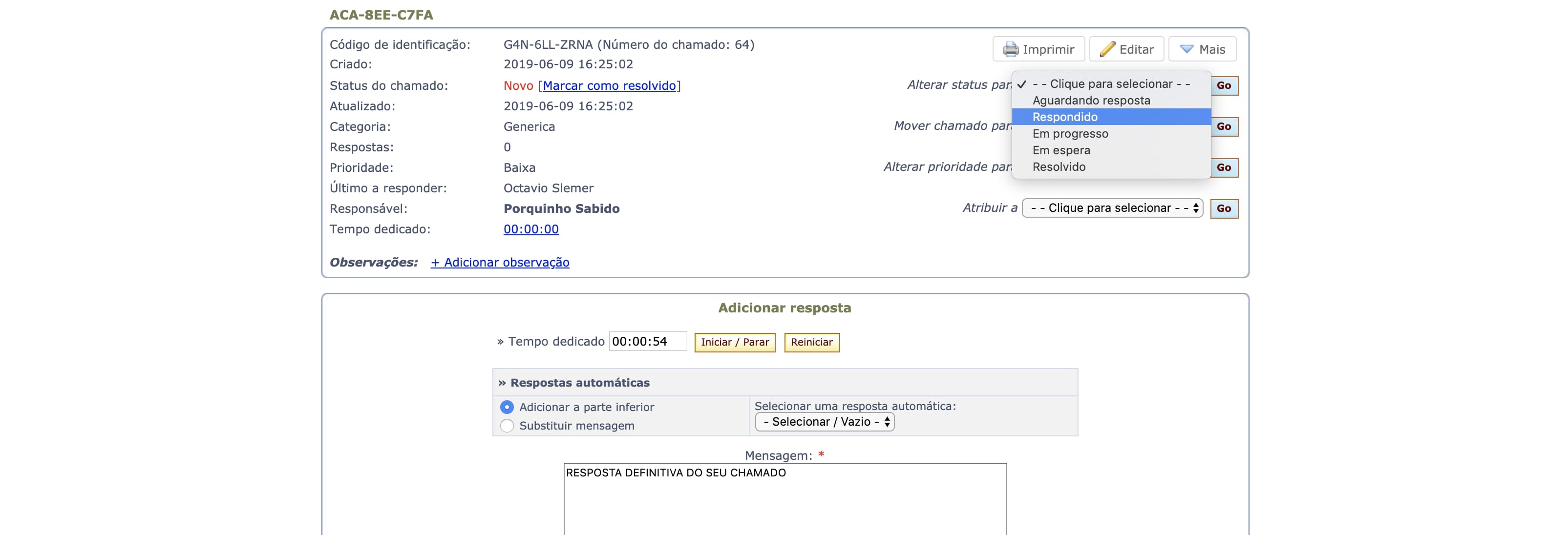
Task: Click the down arrow icon on Mais
Action: 1187,49
